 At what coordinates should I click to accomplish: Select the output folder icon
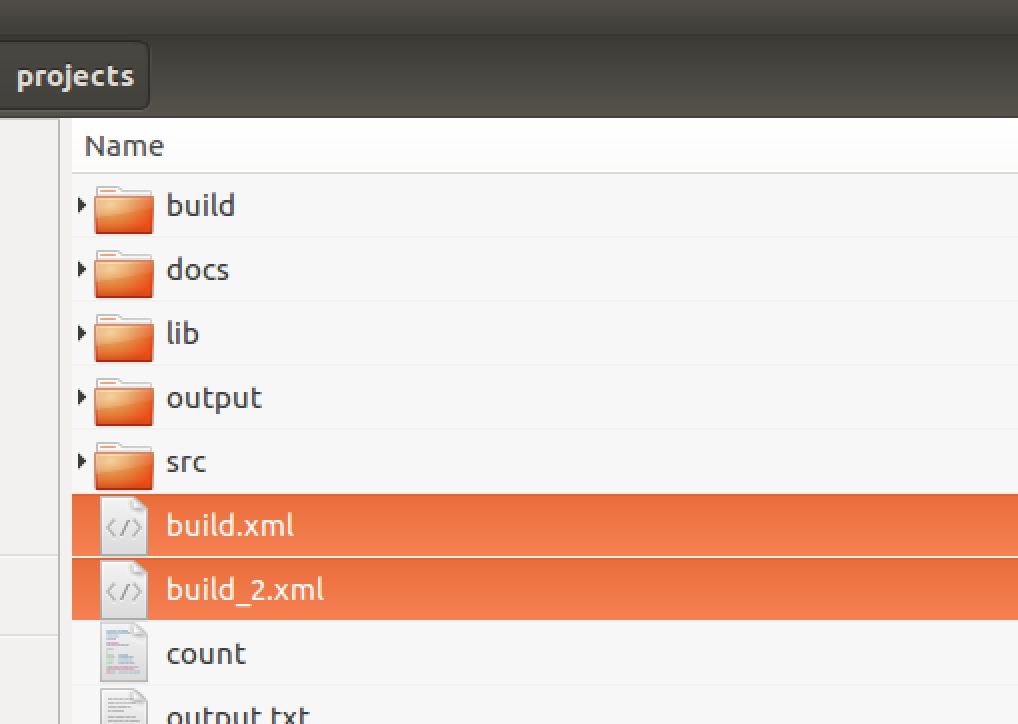(x=124, y=401)
